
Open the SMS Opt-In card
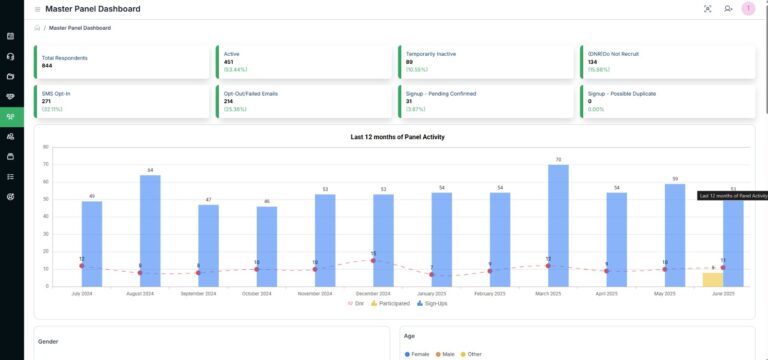(121, 101)
